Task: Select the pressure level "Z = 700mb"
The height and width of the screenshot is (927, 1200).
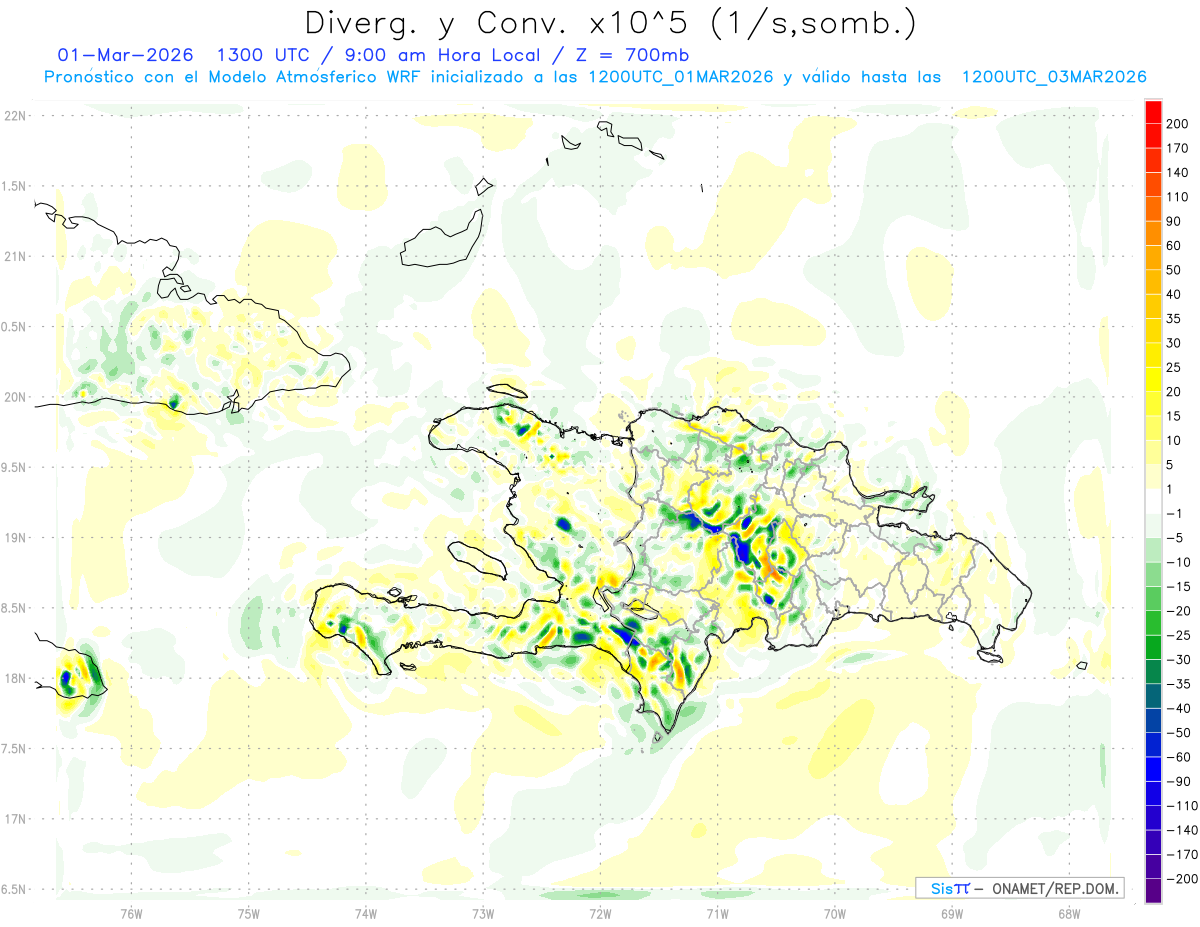Action: [x=631, y=54]
